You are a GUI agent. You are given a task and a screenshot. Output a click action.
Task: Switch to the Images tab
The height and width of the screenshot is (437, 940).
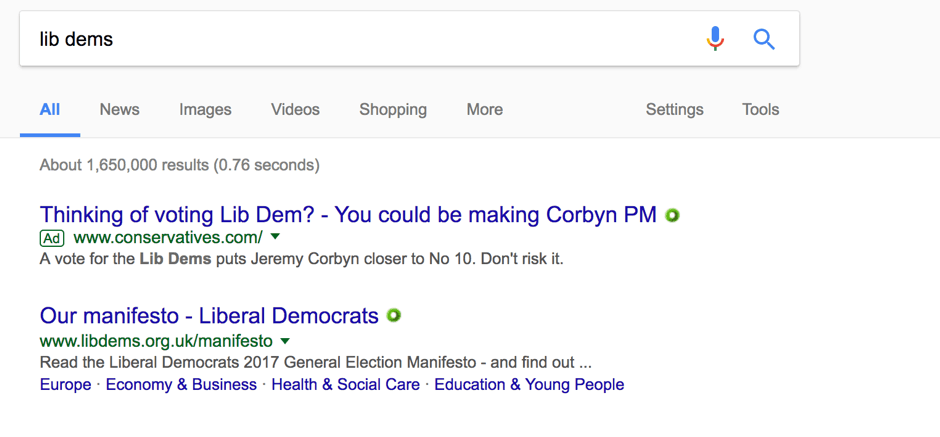coord(205,110)
